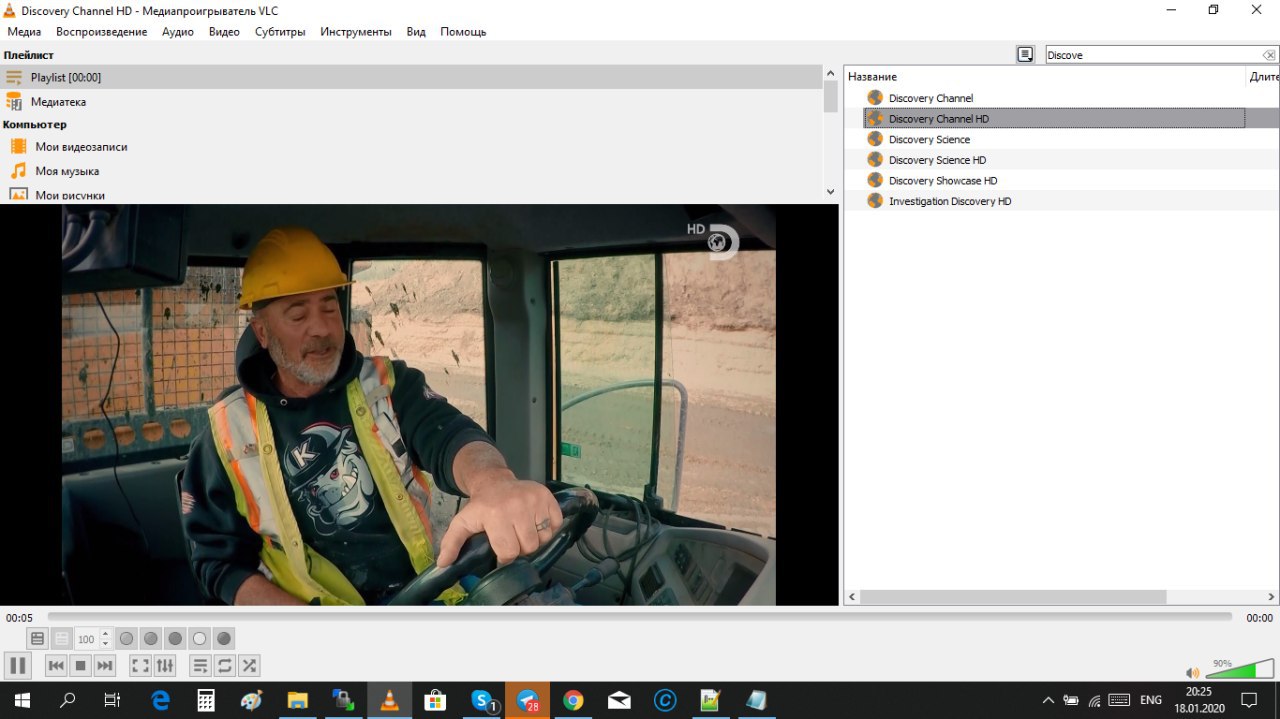Stop playback with the stop button
Screen dimensions: 1280x719
click(81, 665)
